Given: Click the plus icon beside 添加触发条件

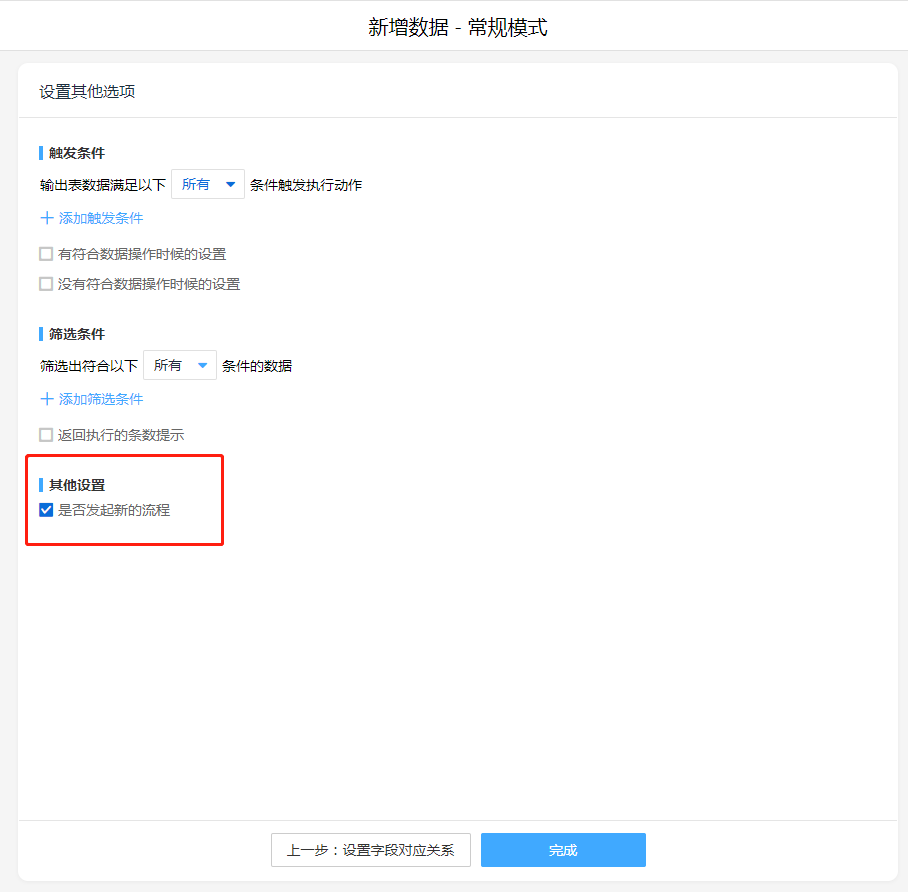Looking at the screenshot, I should pyautogui.click(x=46, y=218).
